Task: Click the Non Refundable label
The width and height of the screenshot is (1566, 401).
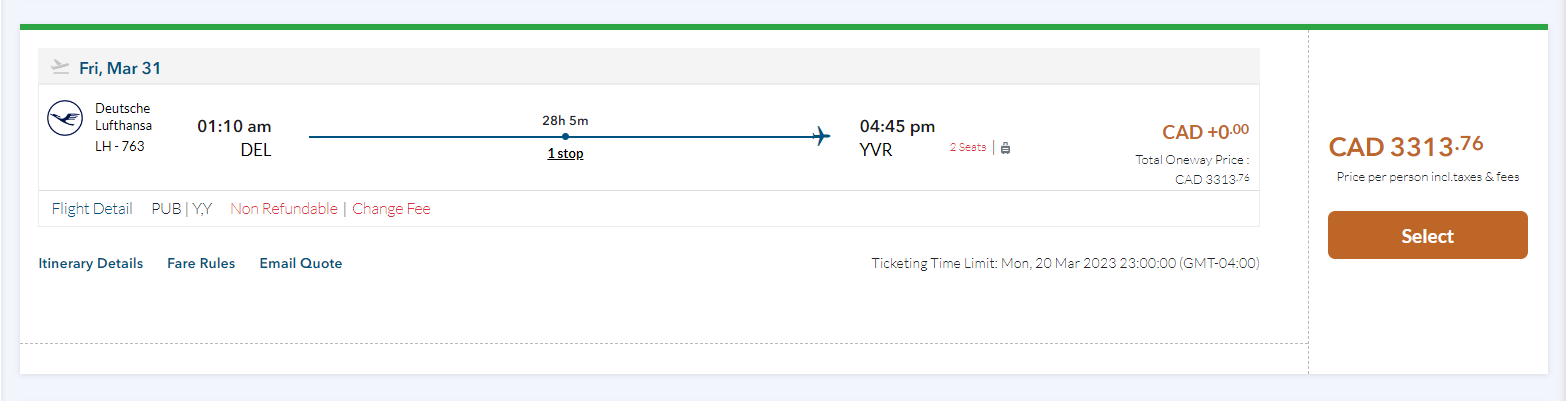Action: pos(283,209)
